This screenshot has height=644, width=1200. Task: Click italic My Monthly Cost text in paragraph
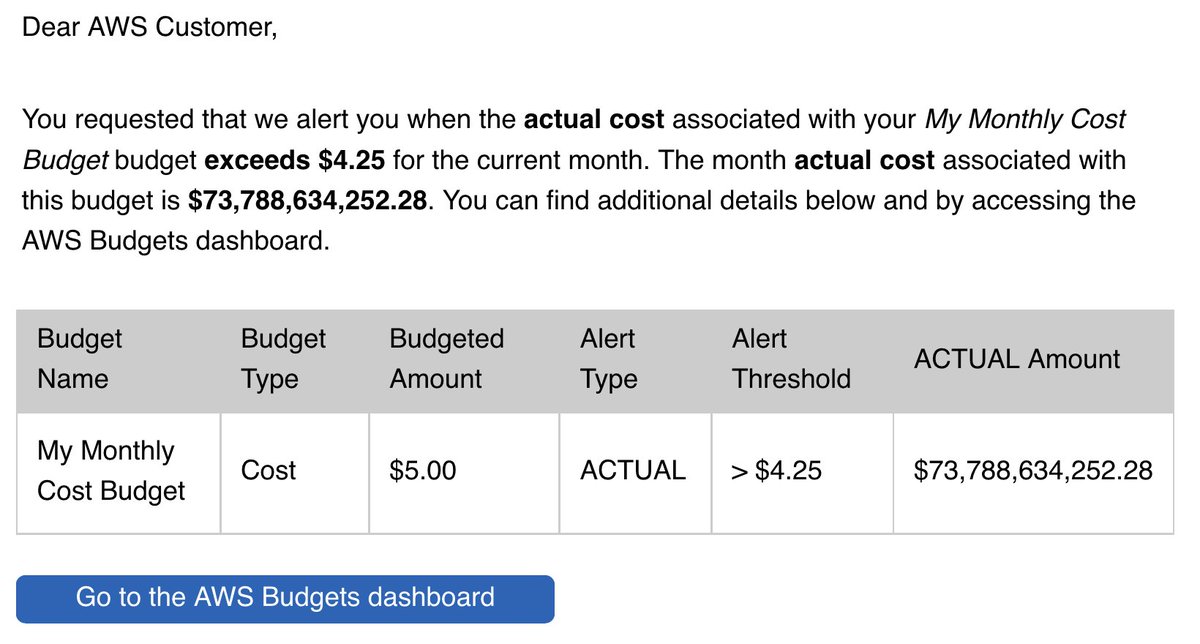pos(1025,120)
